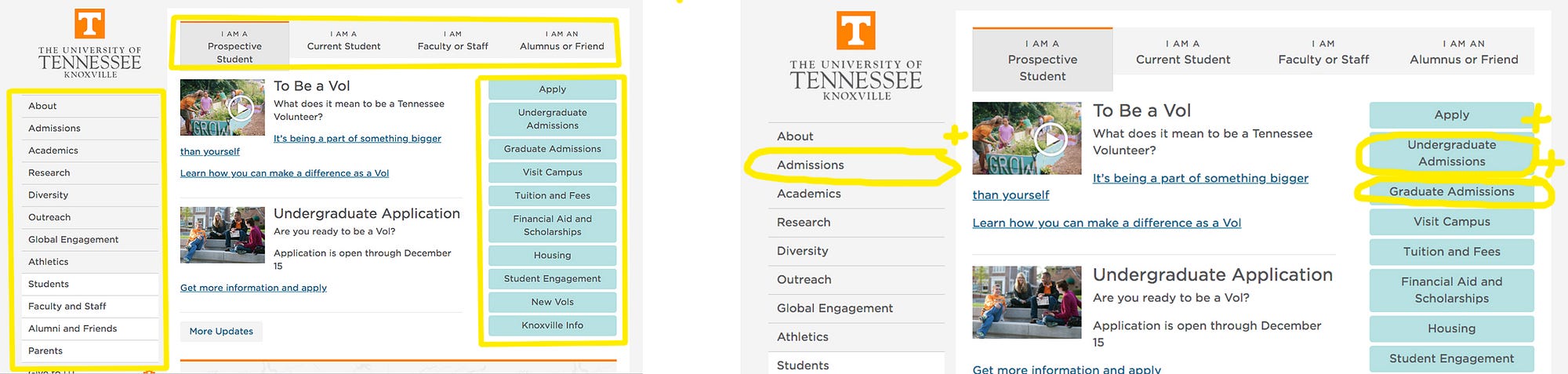Click the New Vols button
Viewport: 1568px width, 374px height.
552,302
